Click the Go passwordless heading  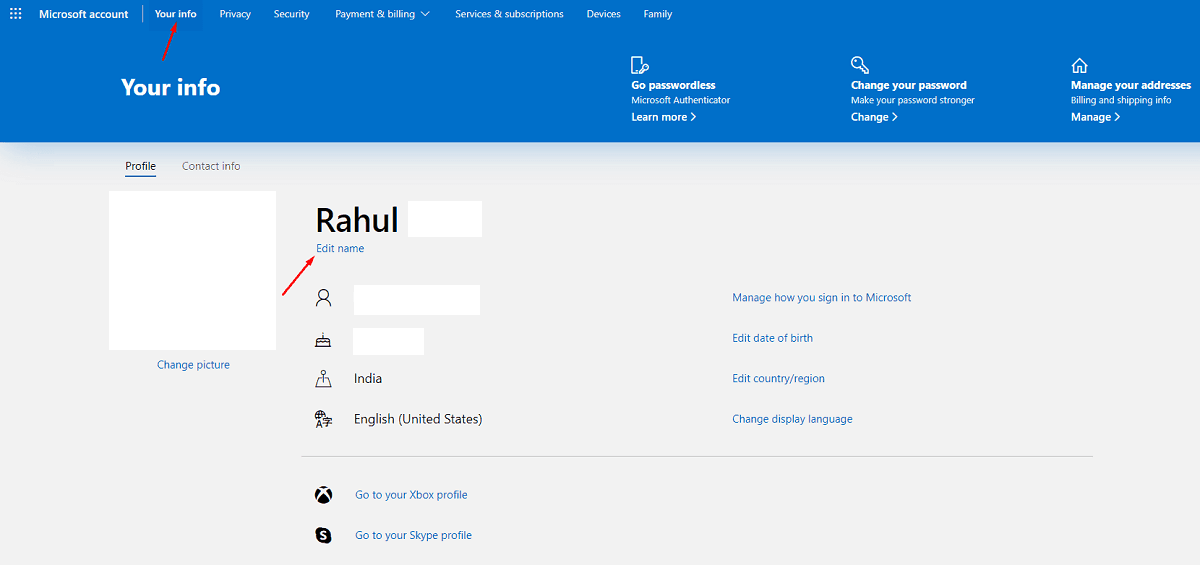[x=674, y=85]
